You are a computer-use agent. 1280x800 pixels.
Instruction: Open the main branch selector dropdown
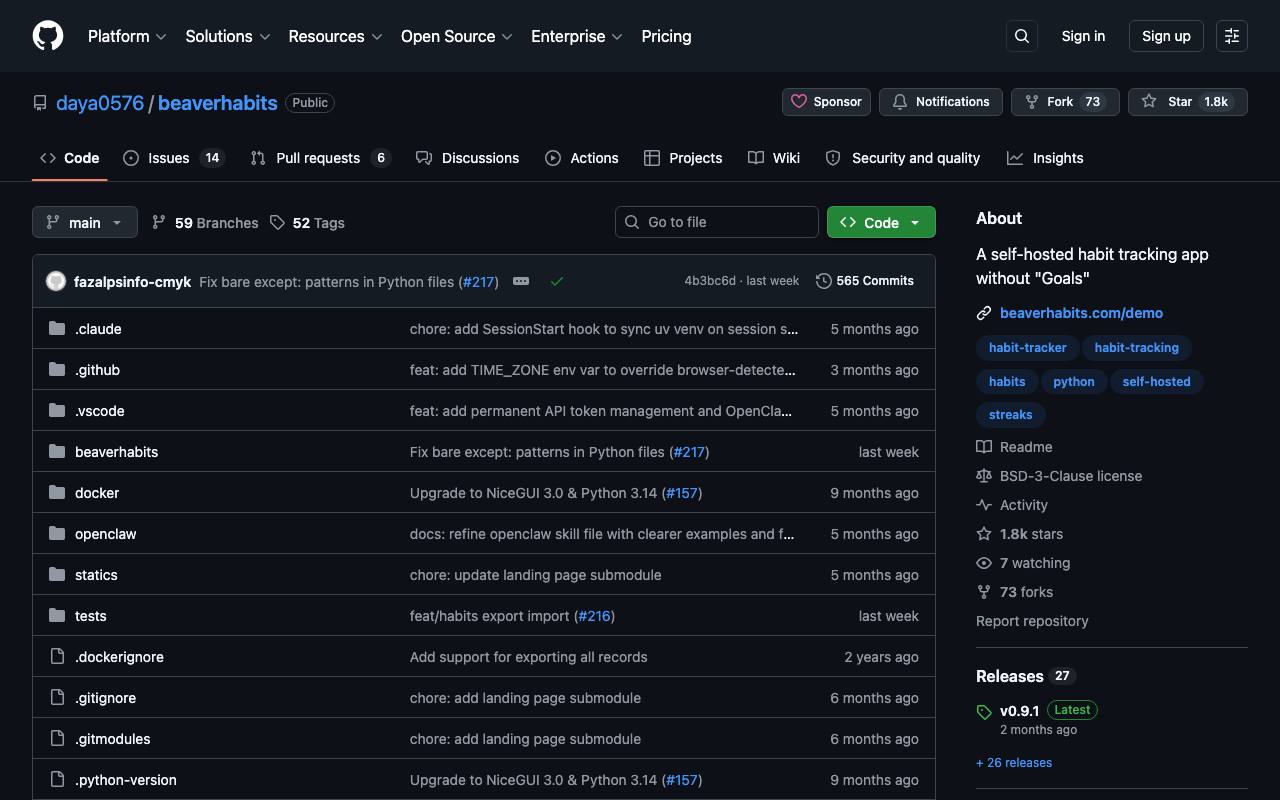pos(84,222)
